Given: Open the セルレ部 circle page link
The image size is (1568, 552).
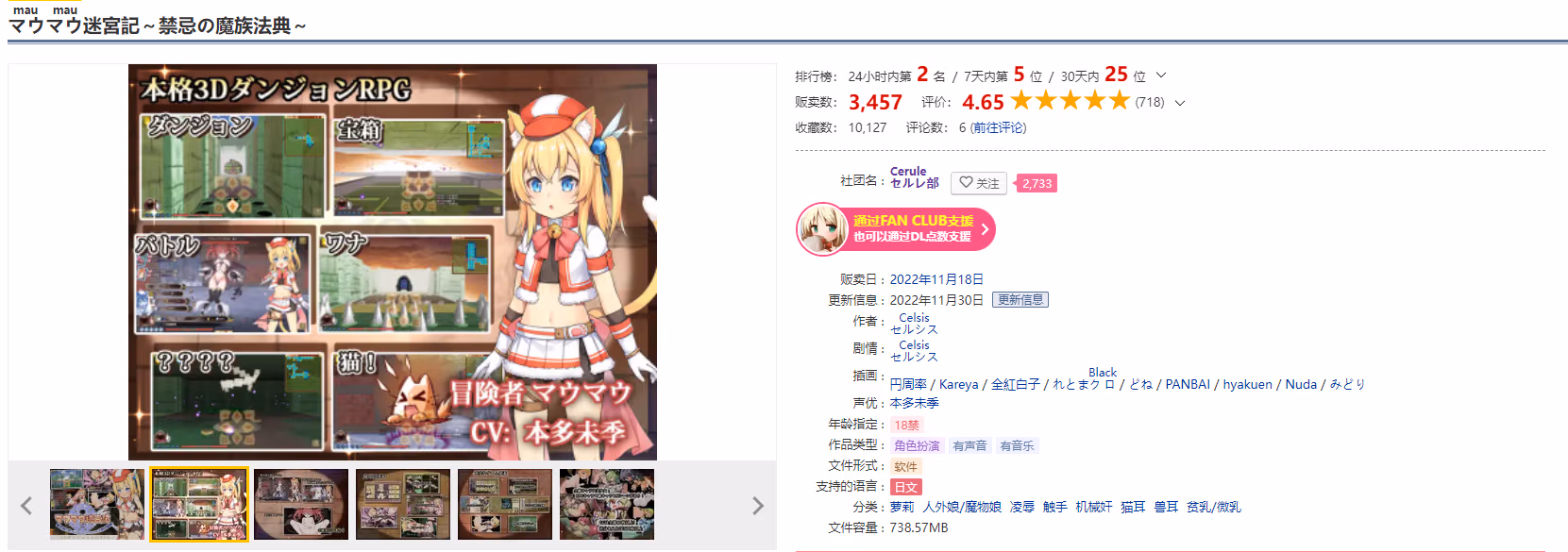Looking at the screenshot, I should click(914, 183).
